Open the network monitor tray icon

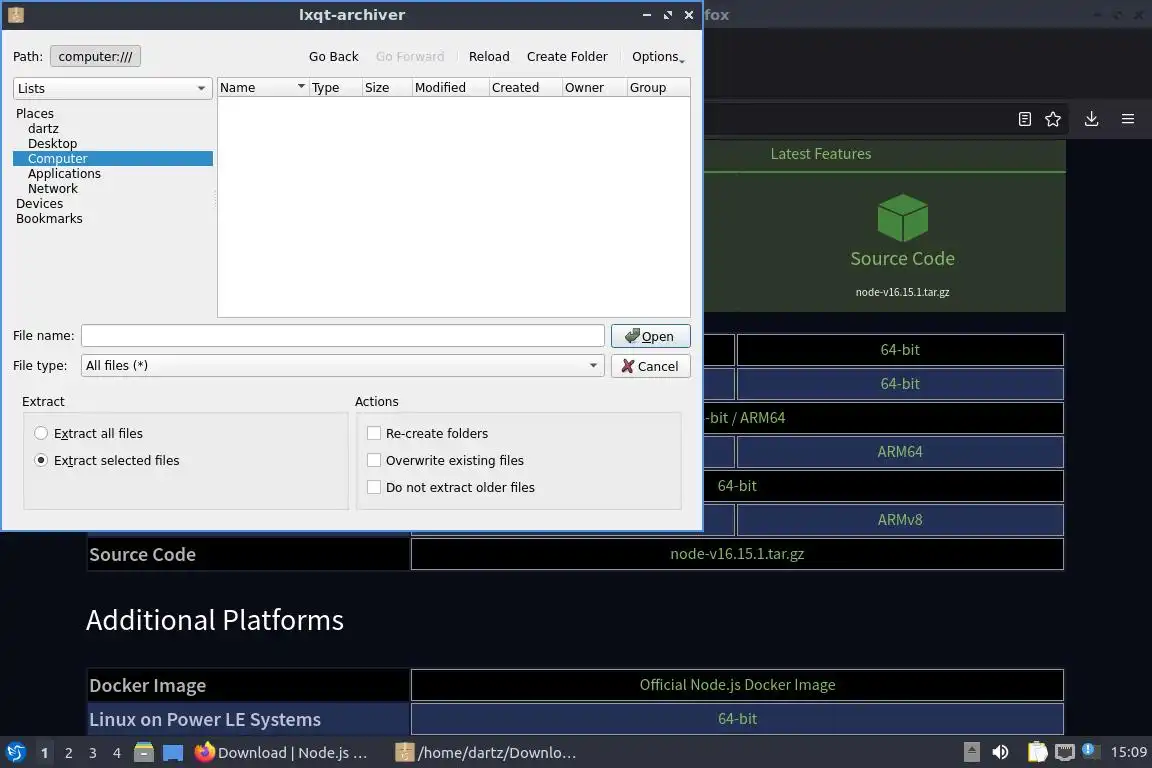click(1064, 753)
